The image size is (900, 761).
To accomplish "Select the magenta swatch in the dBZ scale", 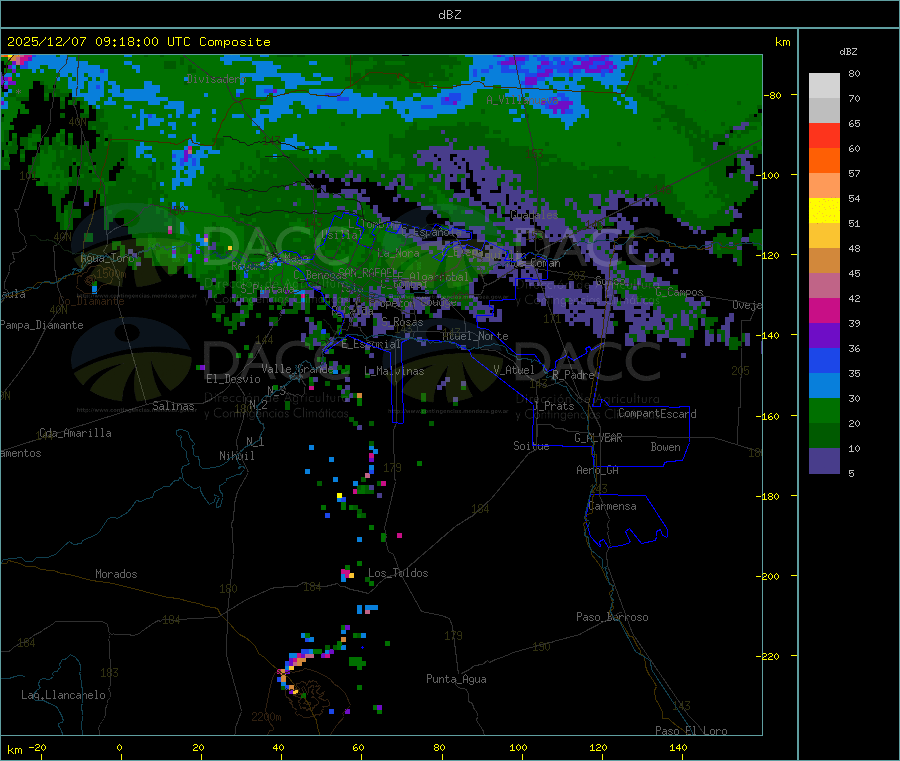I will [824, 310].
